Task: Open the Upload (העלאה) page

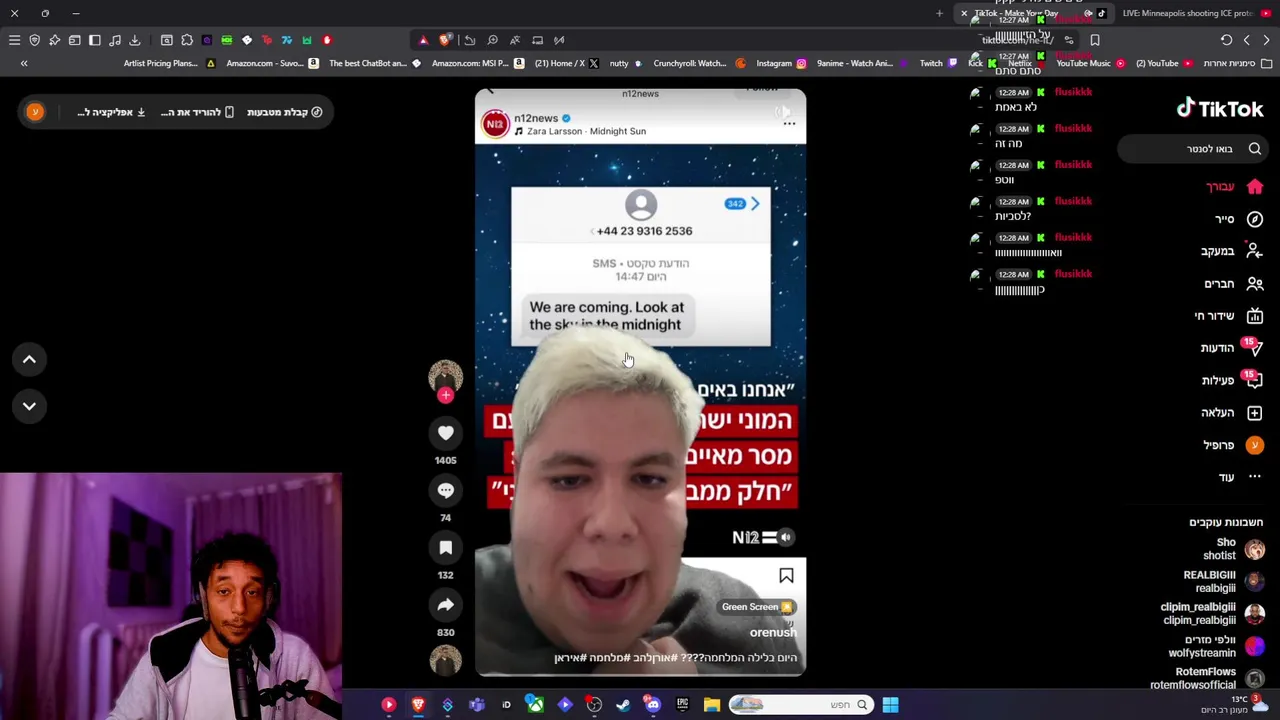Action: coord(1232,413)
